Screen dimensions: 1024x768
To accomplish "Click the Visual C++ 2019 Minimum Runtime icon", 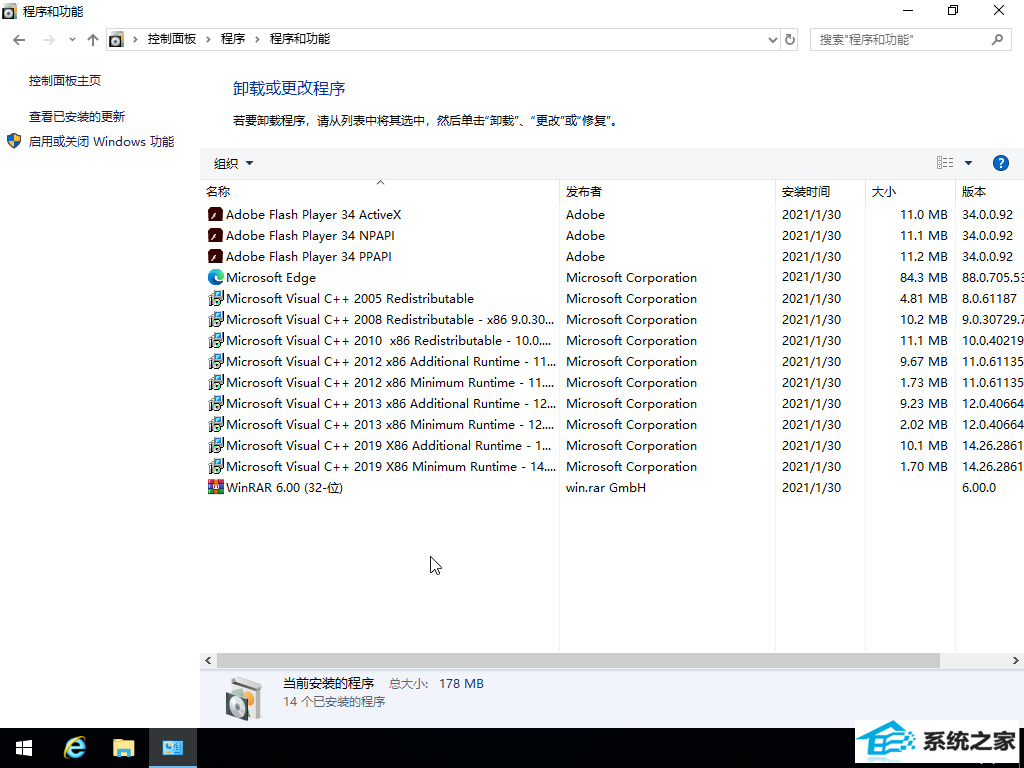I will tap(216, 466).
